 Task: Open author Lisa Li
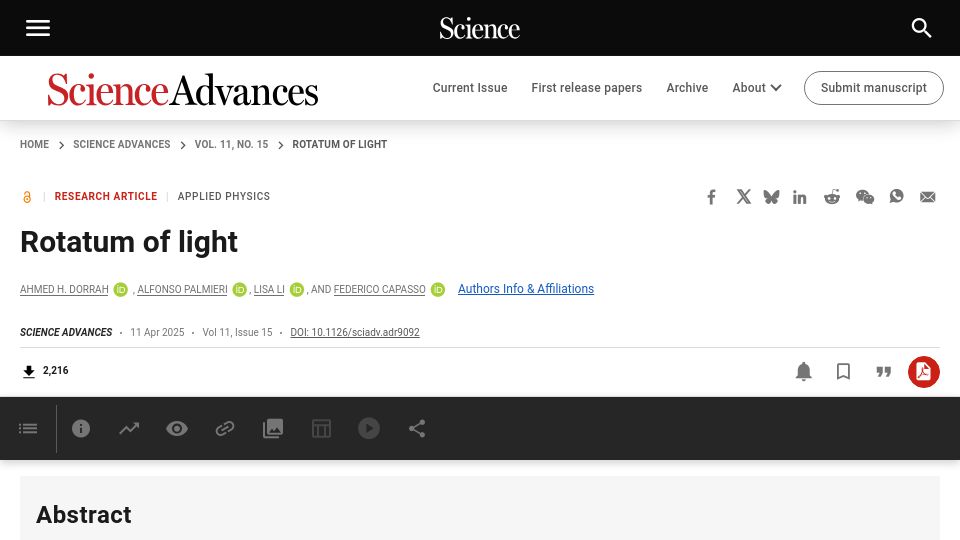tap(269, 290)
